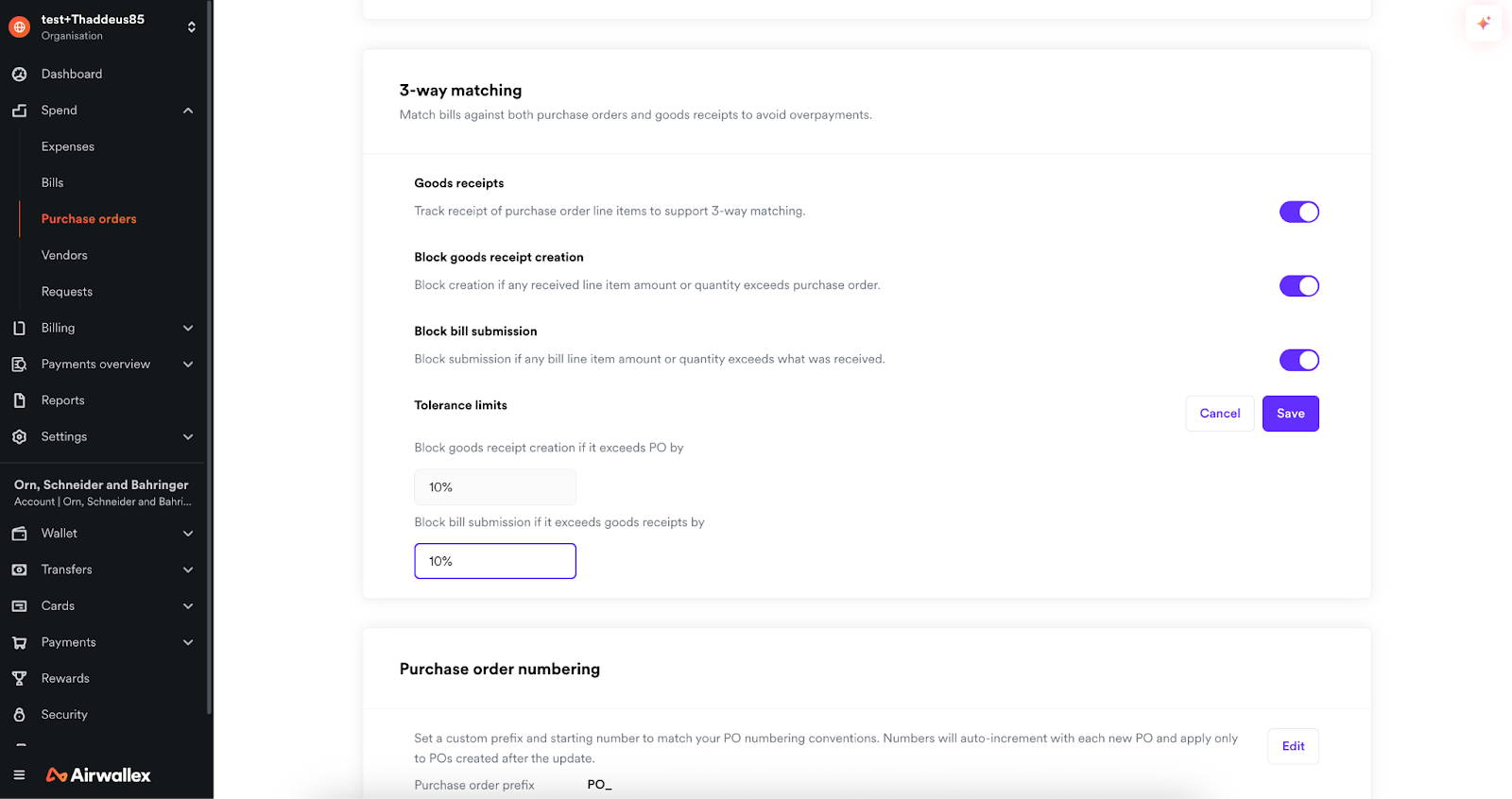Click the Security lock icon
Image resolution: width=1512 pixels, height=799 pixels.
pyautogui.click(x=19, y=715)
